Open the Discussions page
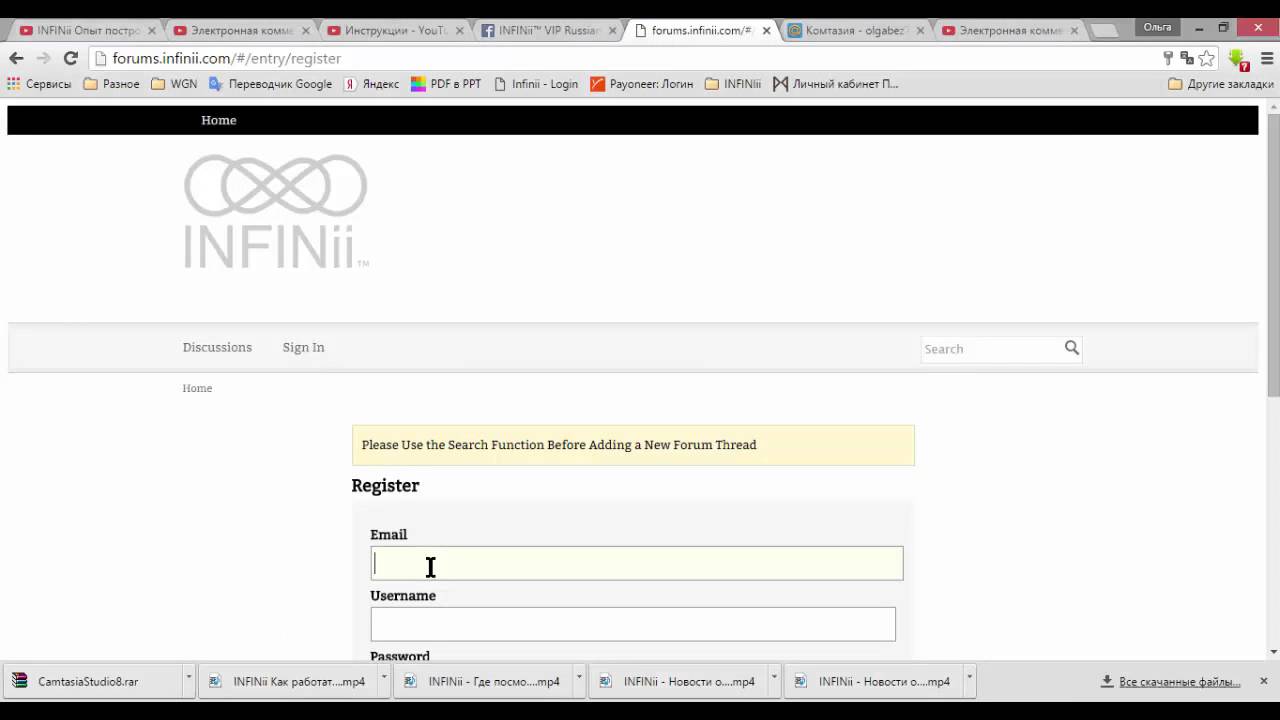This screenshot has width=1280, height=720. 217,347
